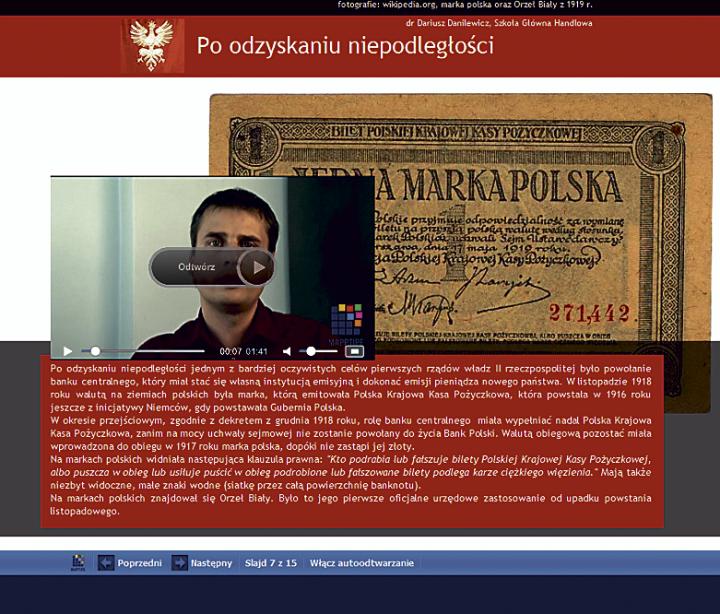This screenshot has height=614, width=720.
Task: Enable Włącz autoodtwarzanie autoplay
Action: (361, 563)
